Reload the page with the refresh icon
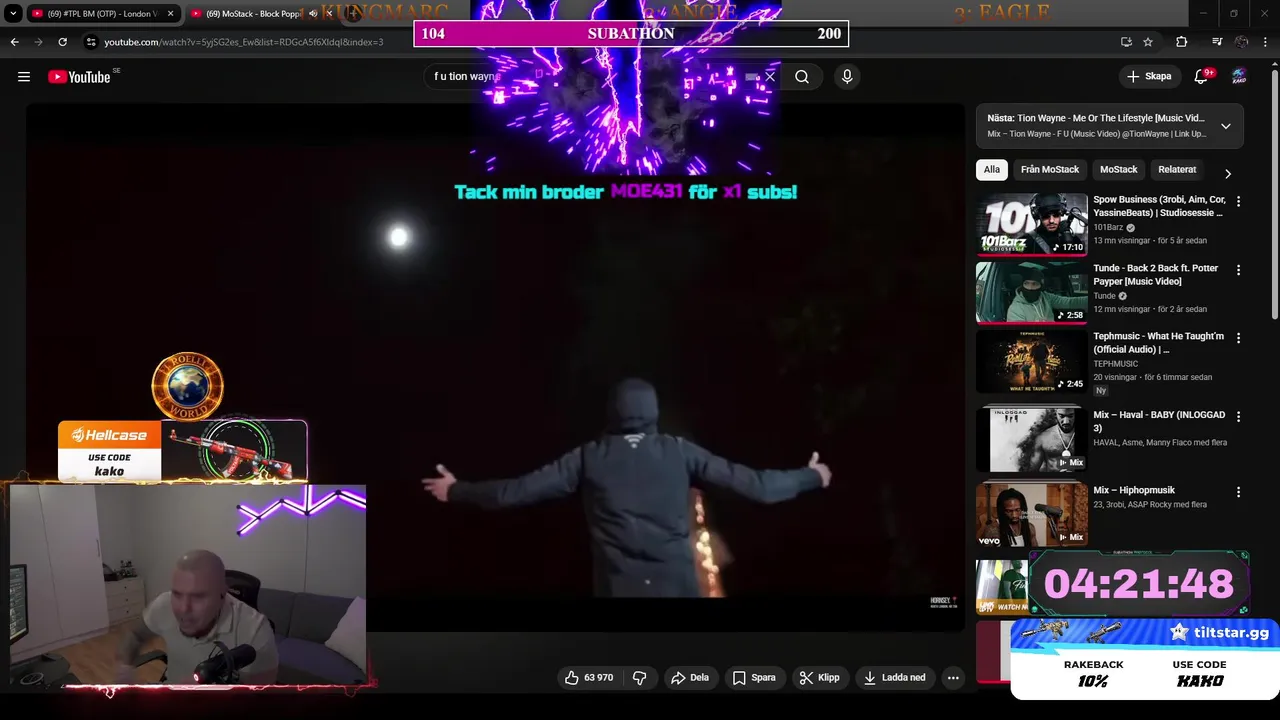Screen dimensions: 1280x720 point(62,42)
